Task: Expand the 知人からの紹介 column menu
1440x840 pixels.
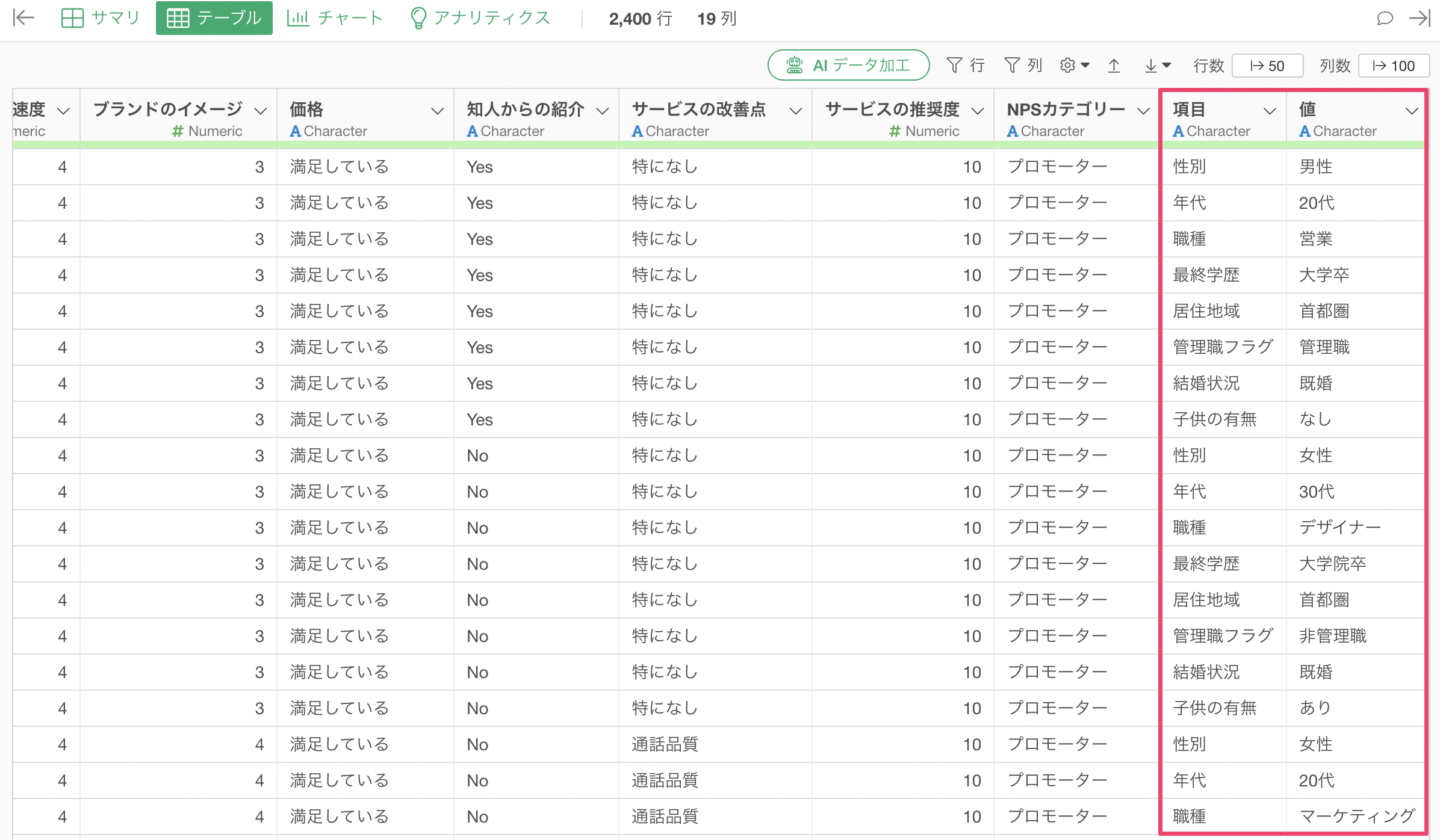Action: tap(603, 111)
